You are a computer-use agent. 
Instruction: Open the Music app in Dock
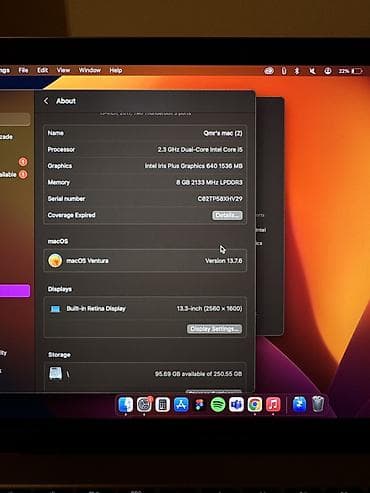coord(273,405)
